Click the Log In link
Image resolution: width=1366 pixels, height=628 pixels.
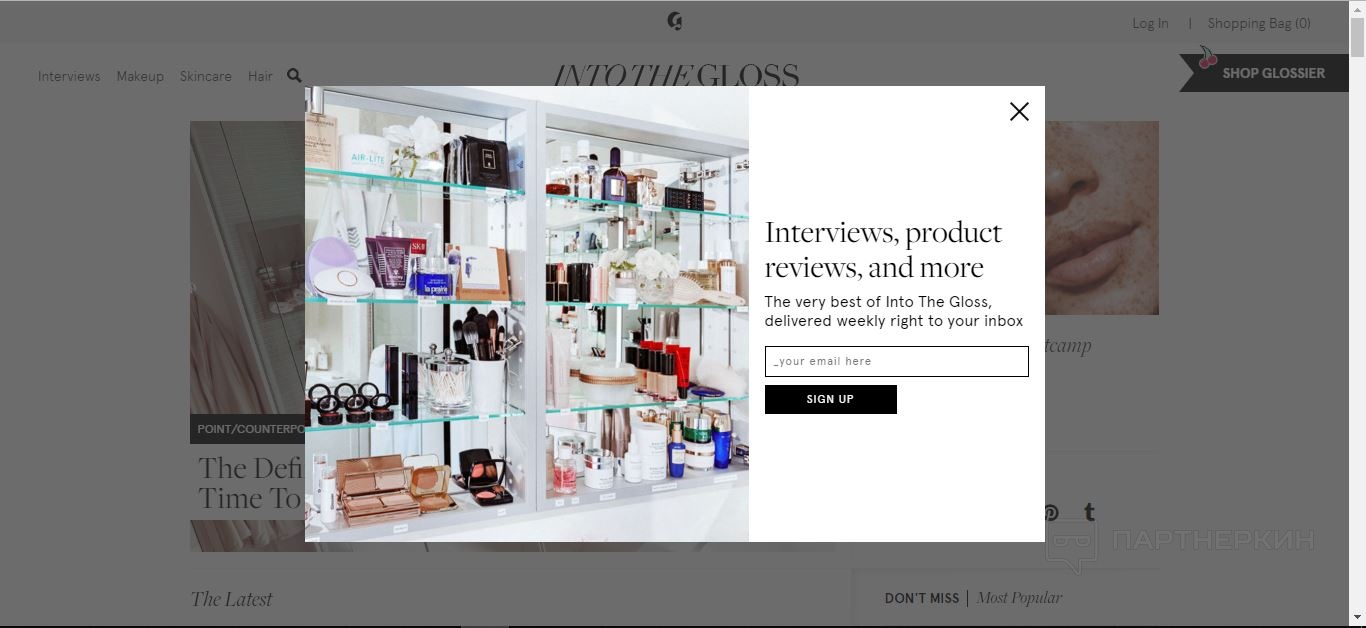coord(1150,23)
